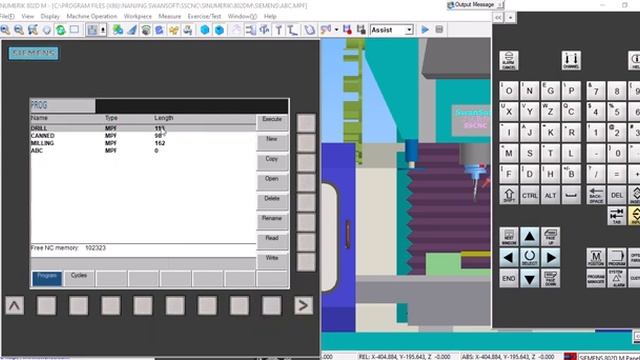Click the number 7 key
Screen dimensions: 640x360
[x=596, y=91]
